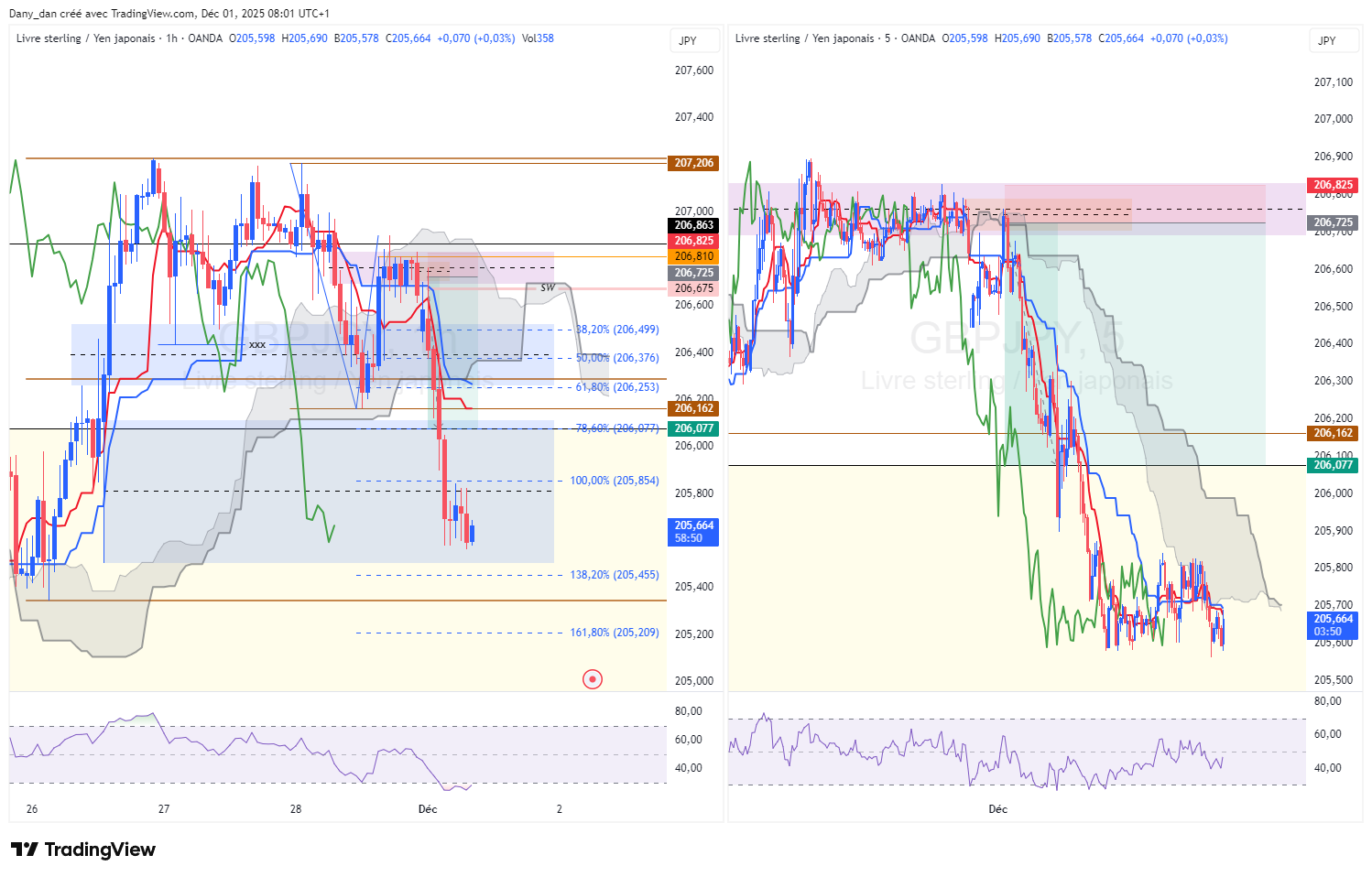The image size is (1372, 877).
Task: Select the pink 206,675 price label
Action: (x=693, y=288)
